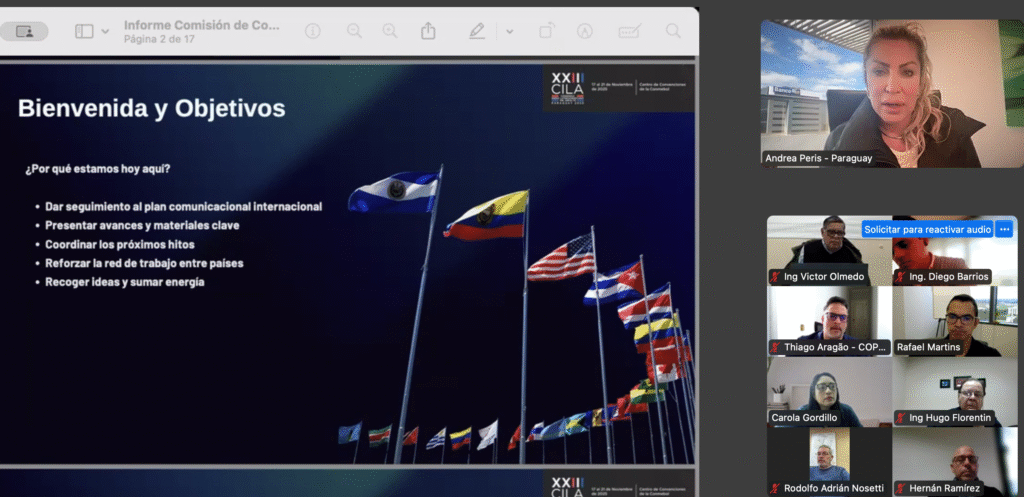Show the document inspector info icon

313,31
